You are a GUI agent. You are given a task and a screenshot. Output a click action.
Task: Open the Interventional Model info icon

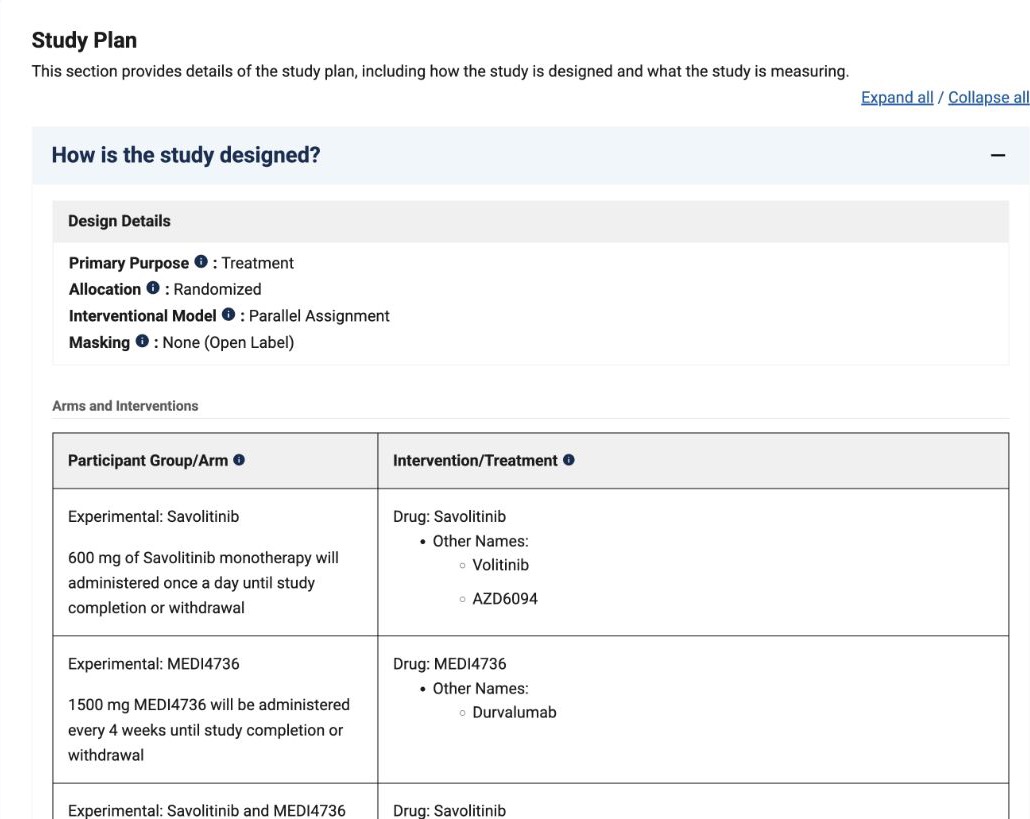tap(229, 315)
